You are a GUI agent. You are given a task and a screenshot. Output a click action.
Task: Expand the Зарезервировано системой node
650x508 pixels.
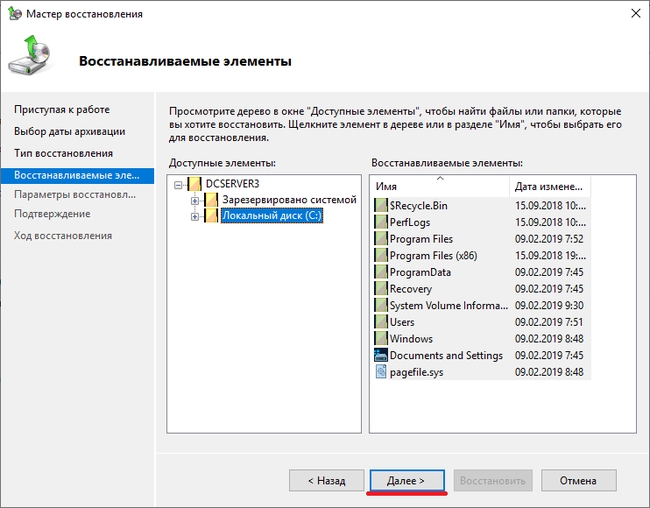[195, 201]
